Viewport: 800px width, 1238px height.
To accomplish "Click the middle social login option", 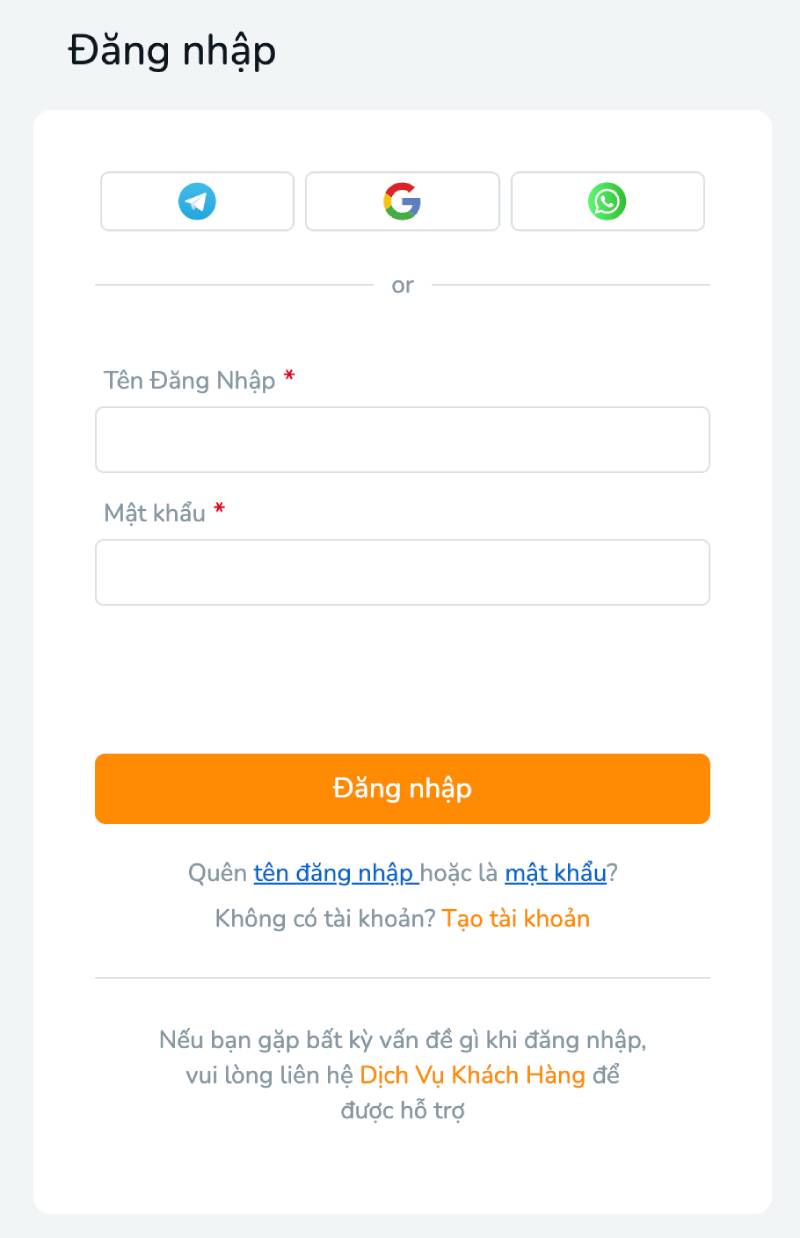I will tap(400, 201).
